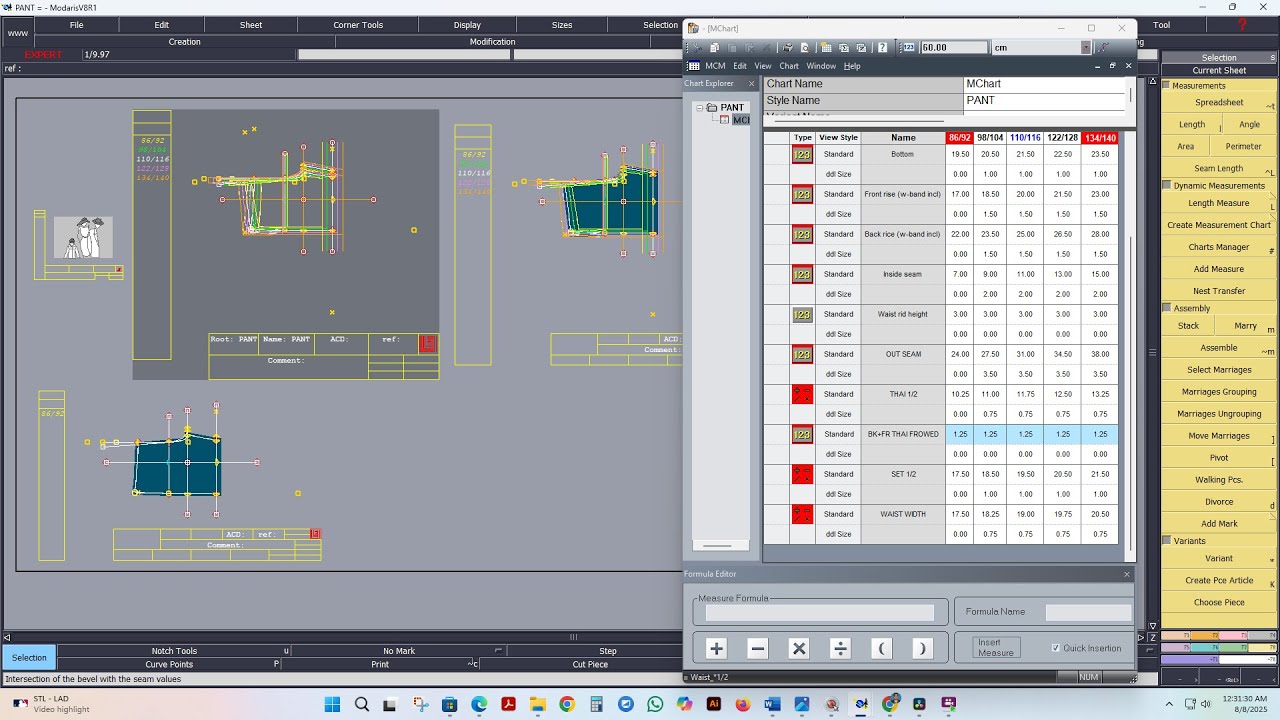Click the red type icon for WAIST WIDTH row
Image resolution: width=1280 pixels, height=720 pixels.
(802, 514)
